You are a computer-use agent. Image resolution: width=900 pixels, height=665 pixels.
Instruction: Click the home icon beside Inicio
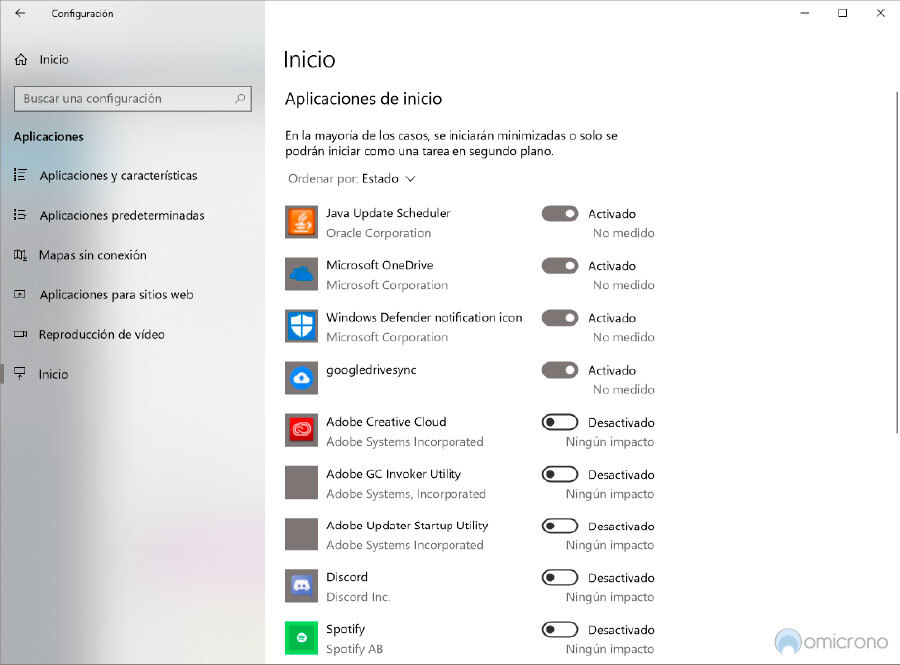[x=21, y=59]
